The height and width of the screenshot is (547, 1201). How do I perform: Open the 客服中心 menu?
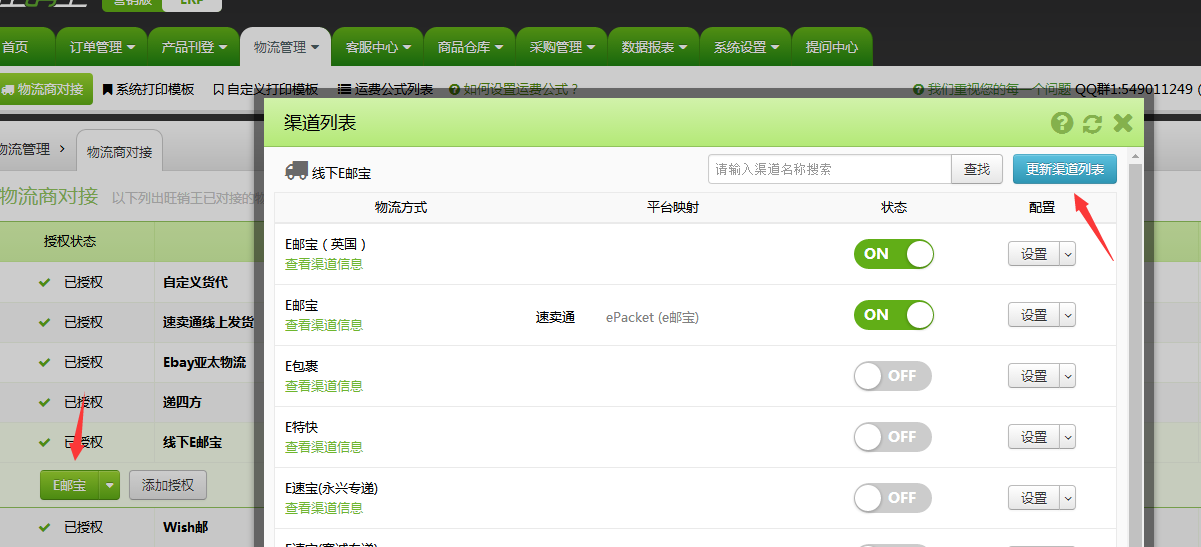(378, 47)
